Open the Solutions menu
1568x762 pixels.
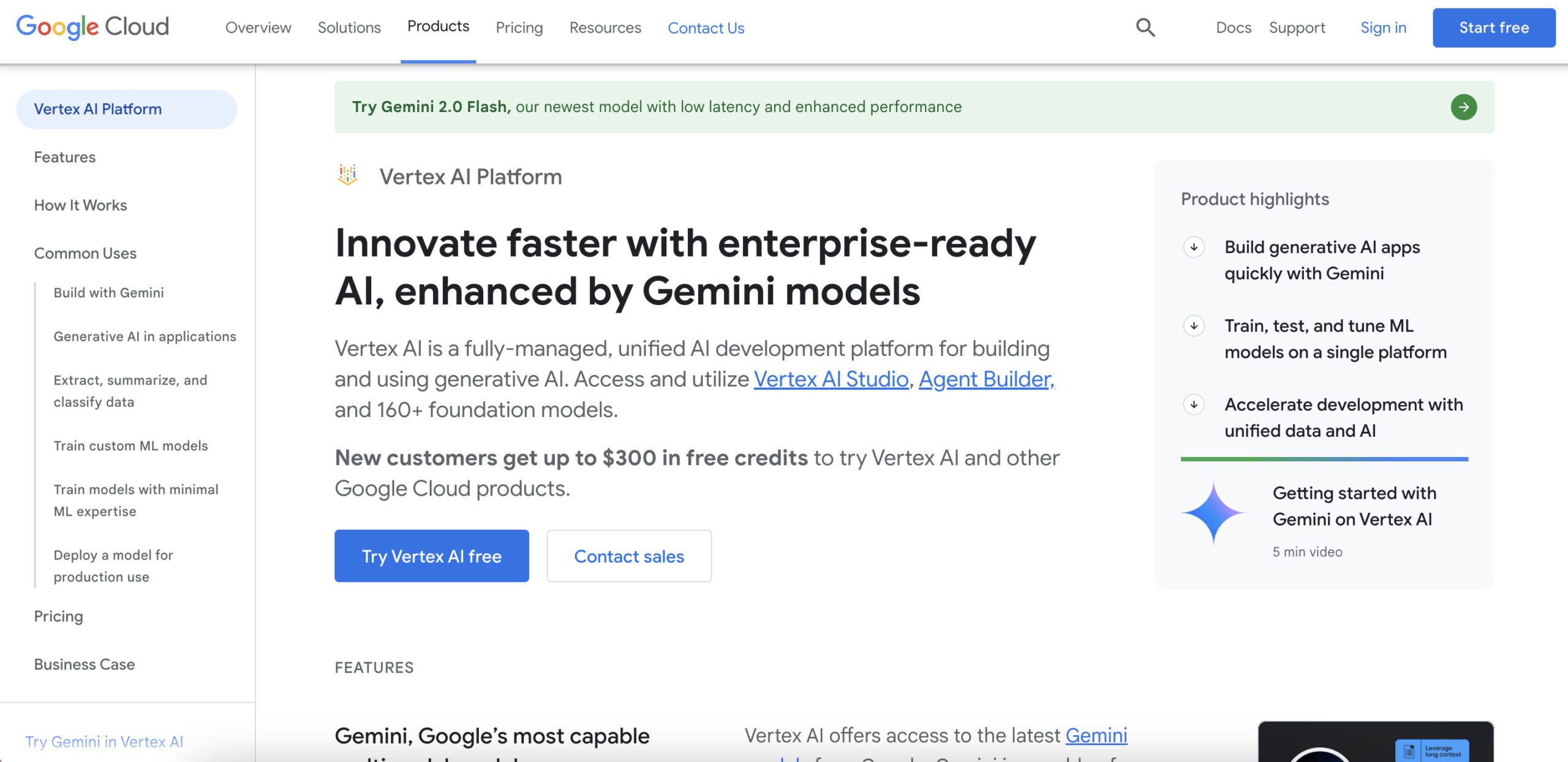[x=349, y=28]
